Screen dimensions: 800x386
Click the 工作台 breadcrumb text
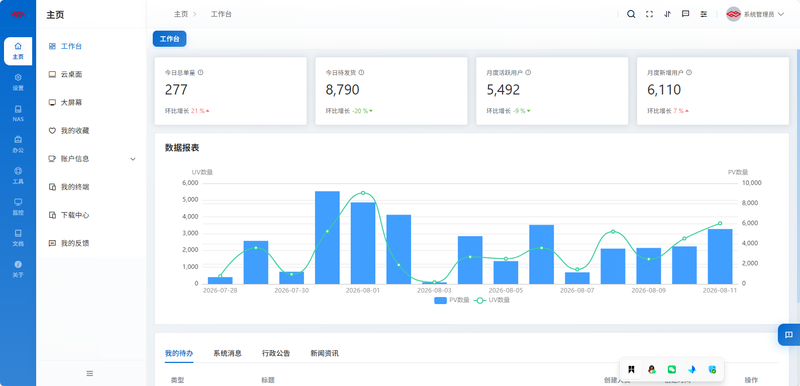pos(221,14)
